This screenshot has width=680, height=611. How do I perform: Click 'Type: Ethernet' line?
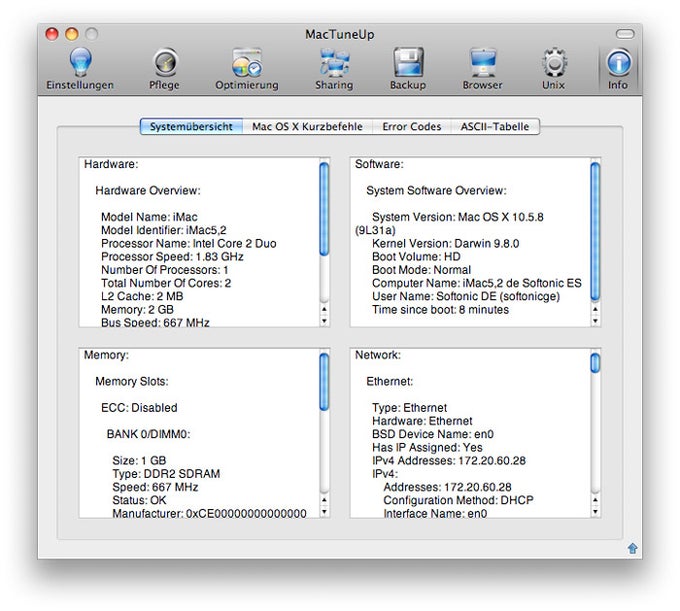pyautogui.click(x=409, y=408)
